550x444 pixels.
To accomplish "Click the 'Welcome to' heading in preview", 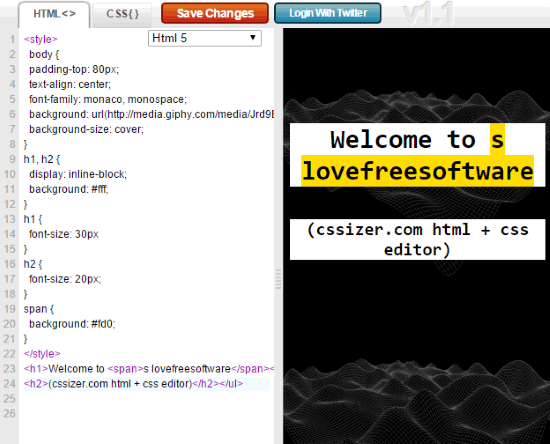I will pos(403,139).
